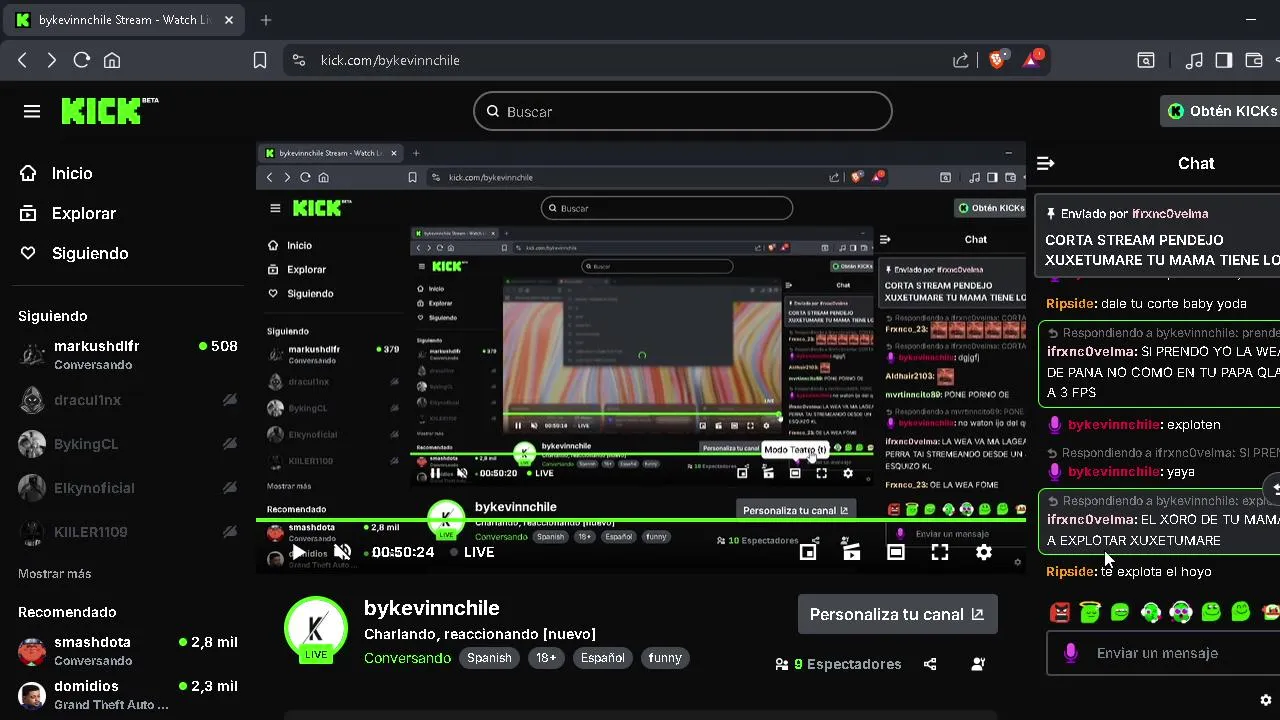Click Personaliza tu canal button
Viewport: 1280px width, 720px height.
pos(897,614)
